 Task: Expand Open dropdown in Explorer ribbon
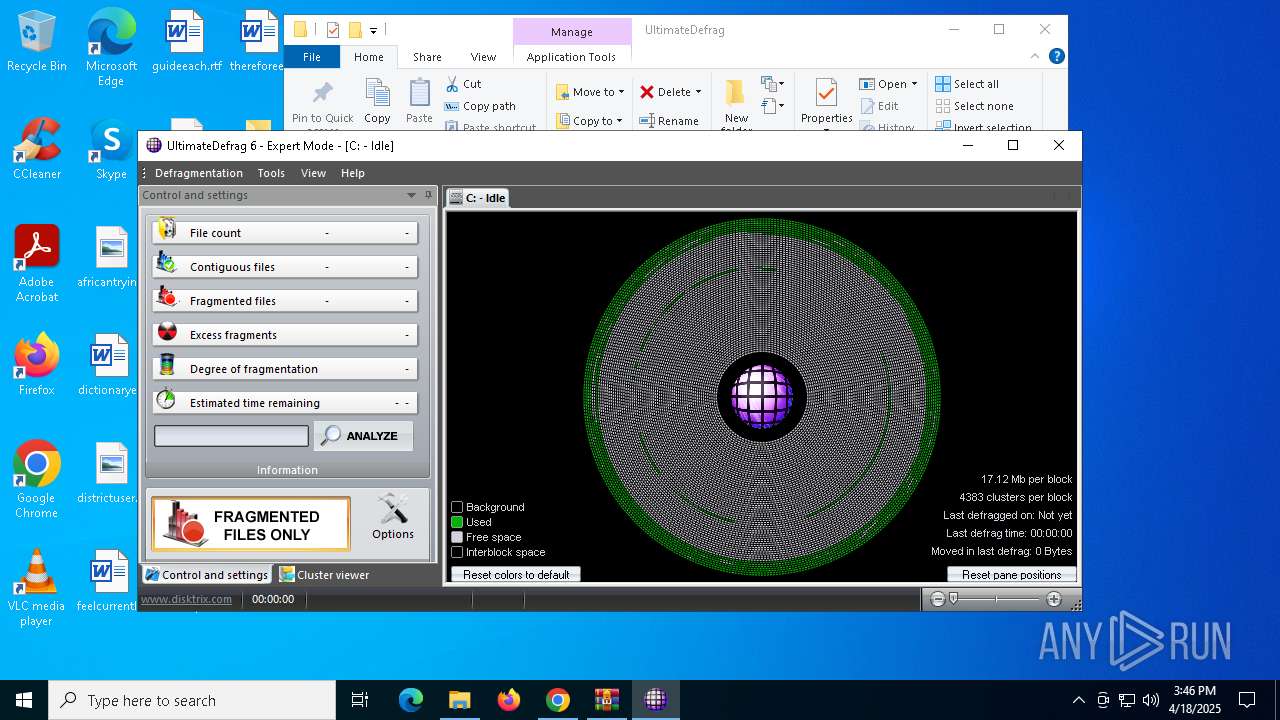click(x=914, y=84)
